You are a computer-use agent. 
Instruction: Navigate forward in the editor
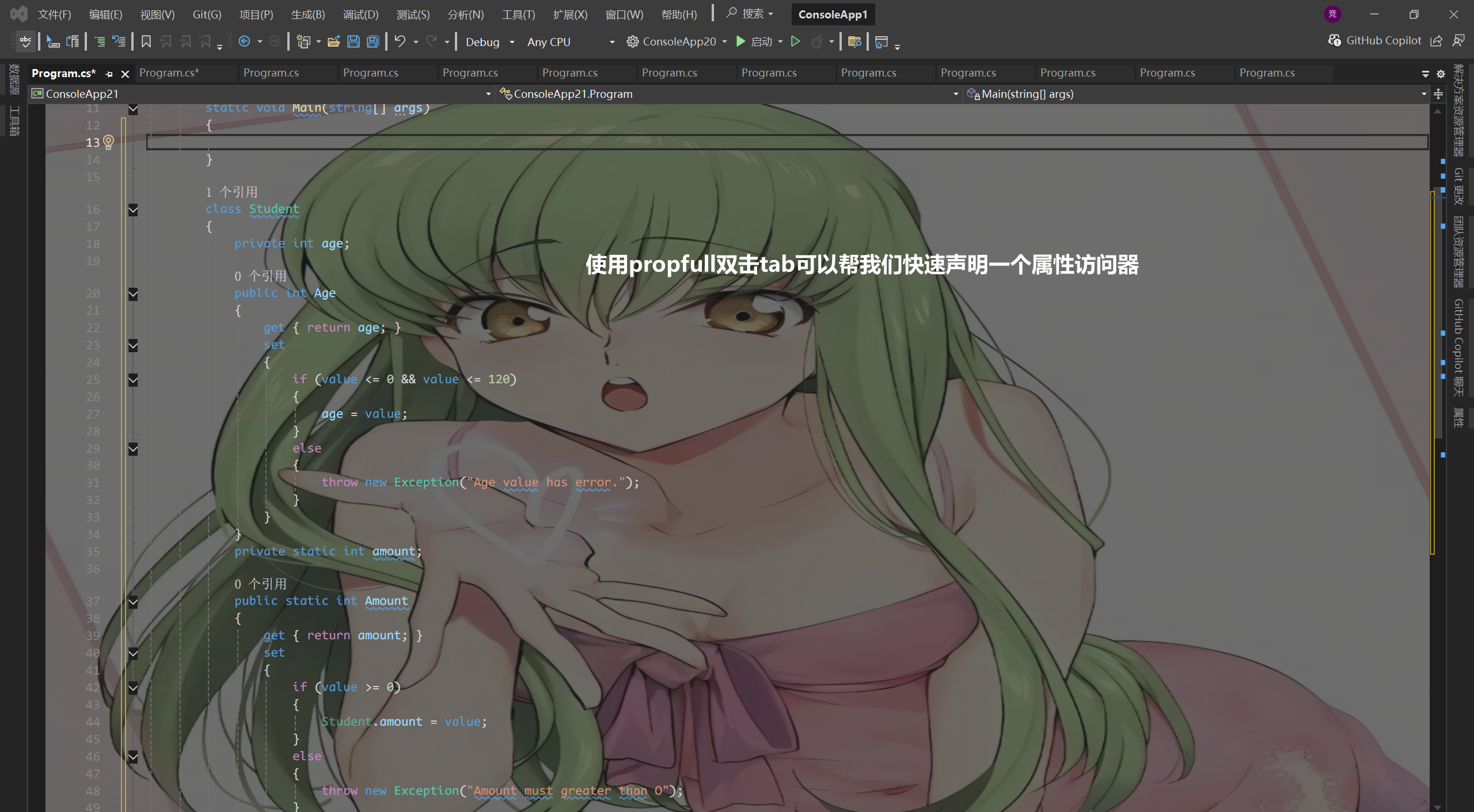tap(275, 41)
